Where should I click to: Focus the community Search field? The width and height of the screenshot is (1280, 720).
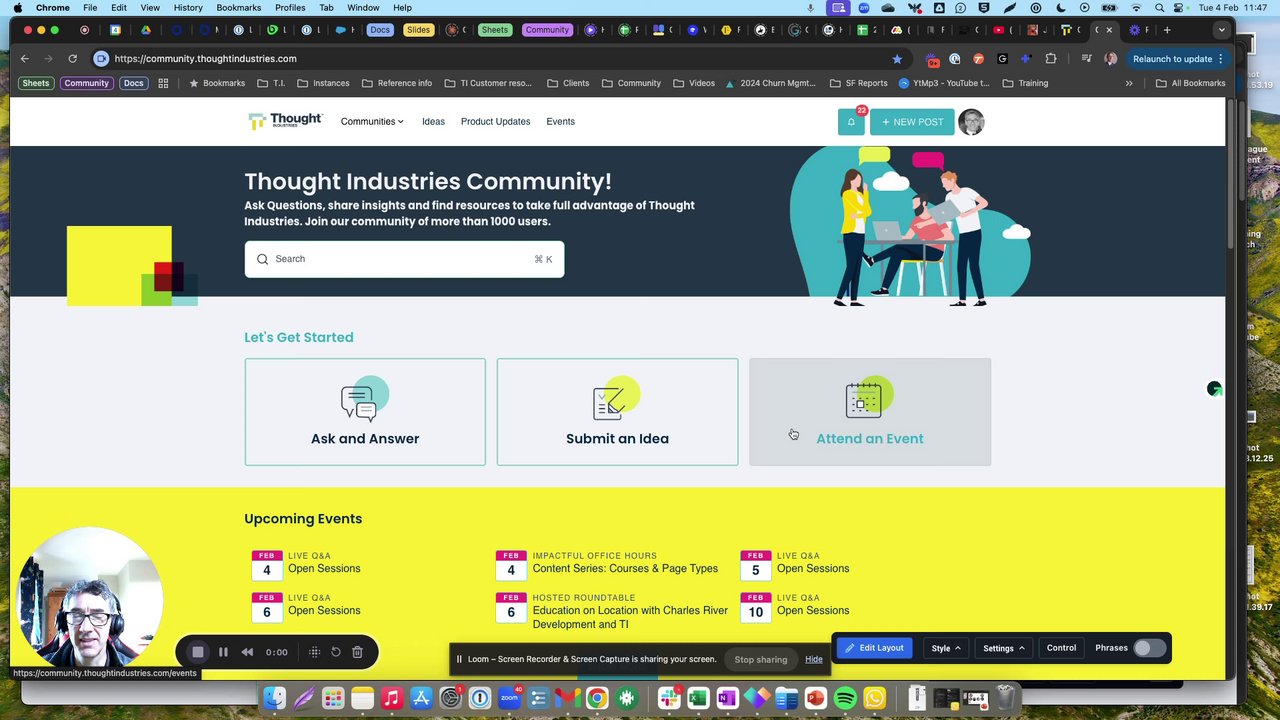pos(404,259)
